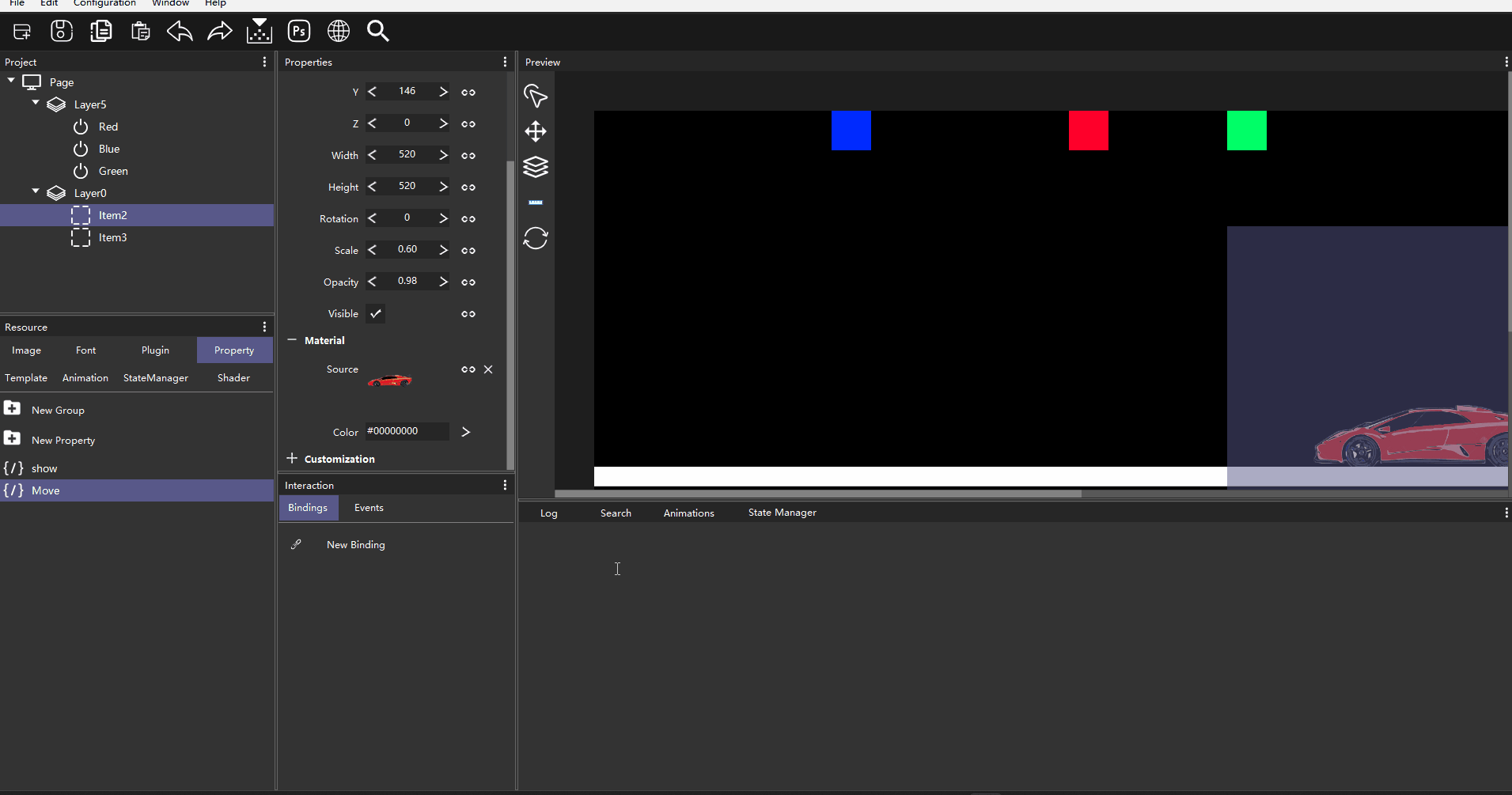Viewport: 1512px width, 795px height.
Task: Toggle visibility of the Red element
Action: [x=81, y=127]
